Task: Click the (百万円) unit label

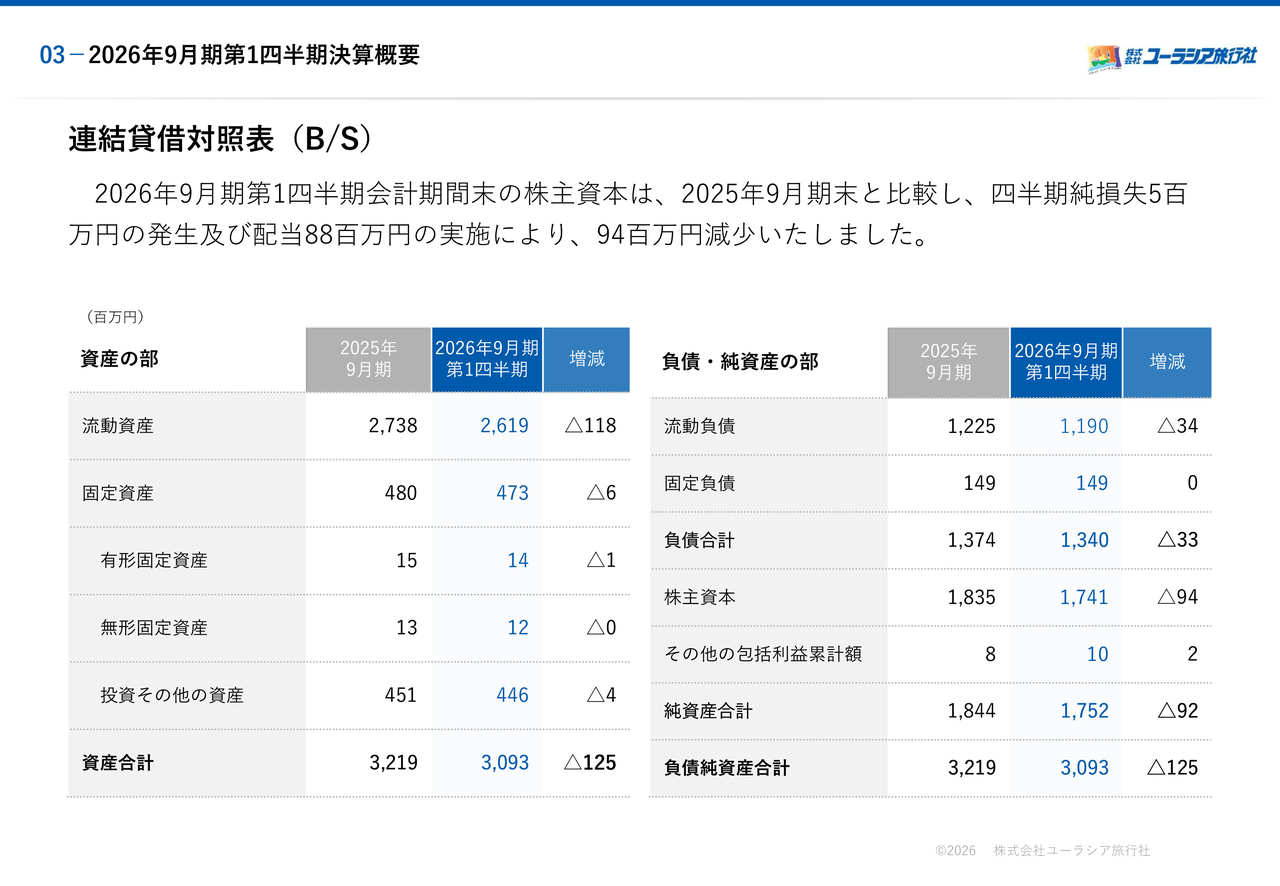Action: (115, 316)
